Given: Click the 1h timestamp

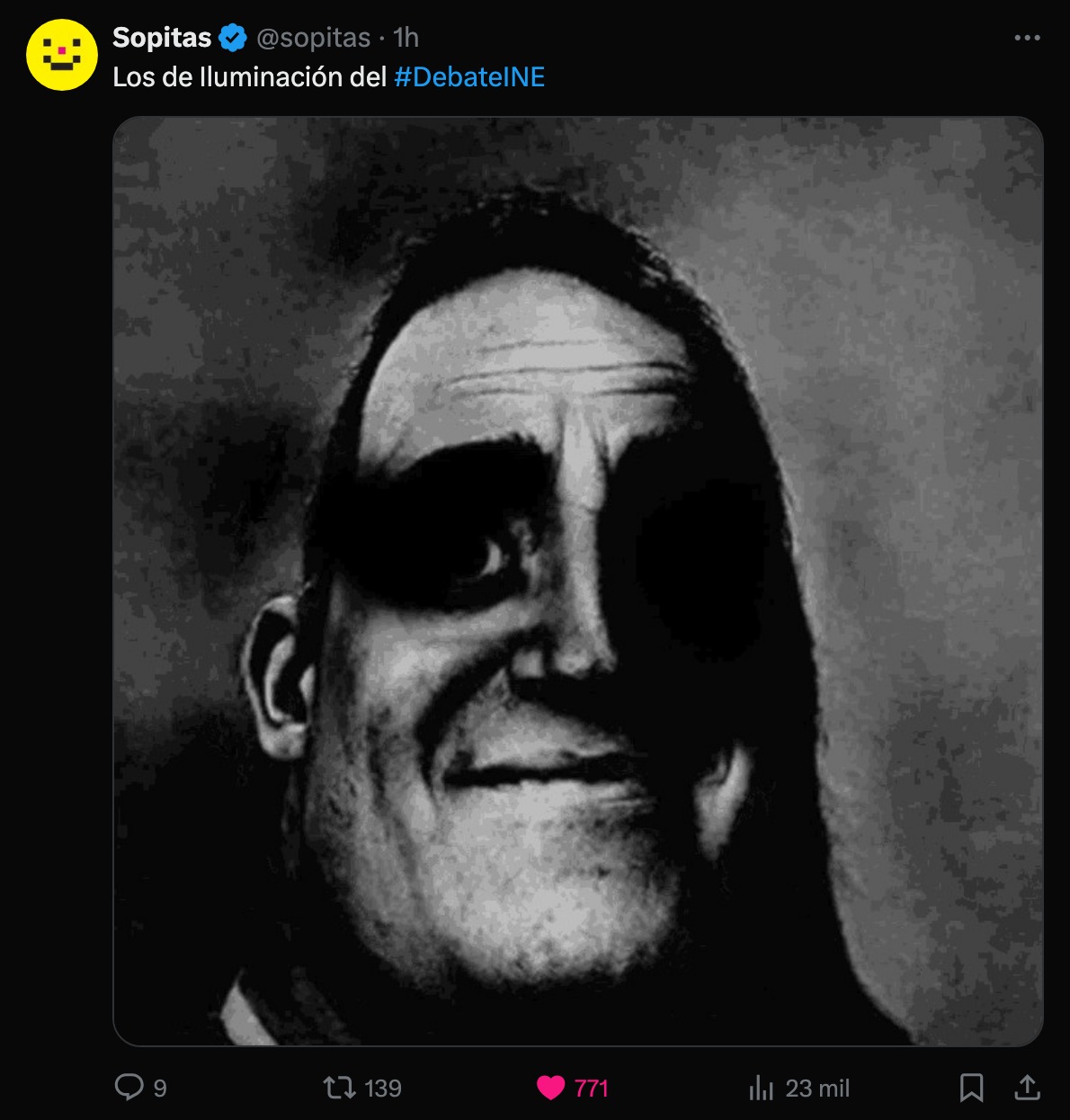Looking at the screenshot, I should coord(406,38).
